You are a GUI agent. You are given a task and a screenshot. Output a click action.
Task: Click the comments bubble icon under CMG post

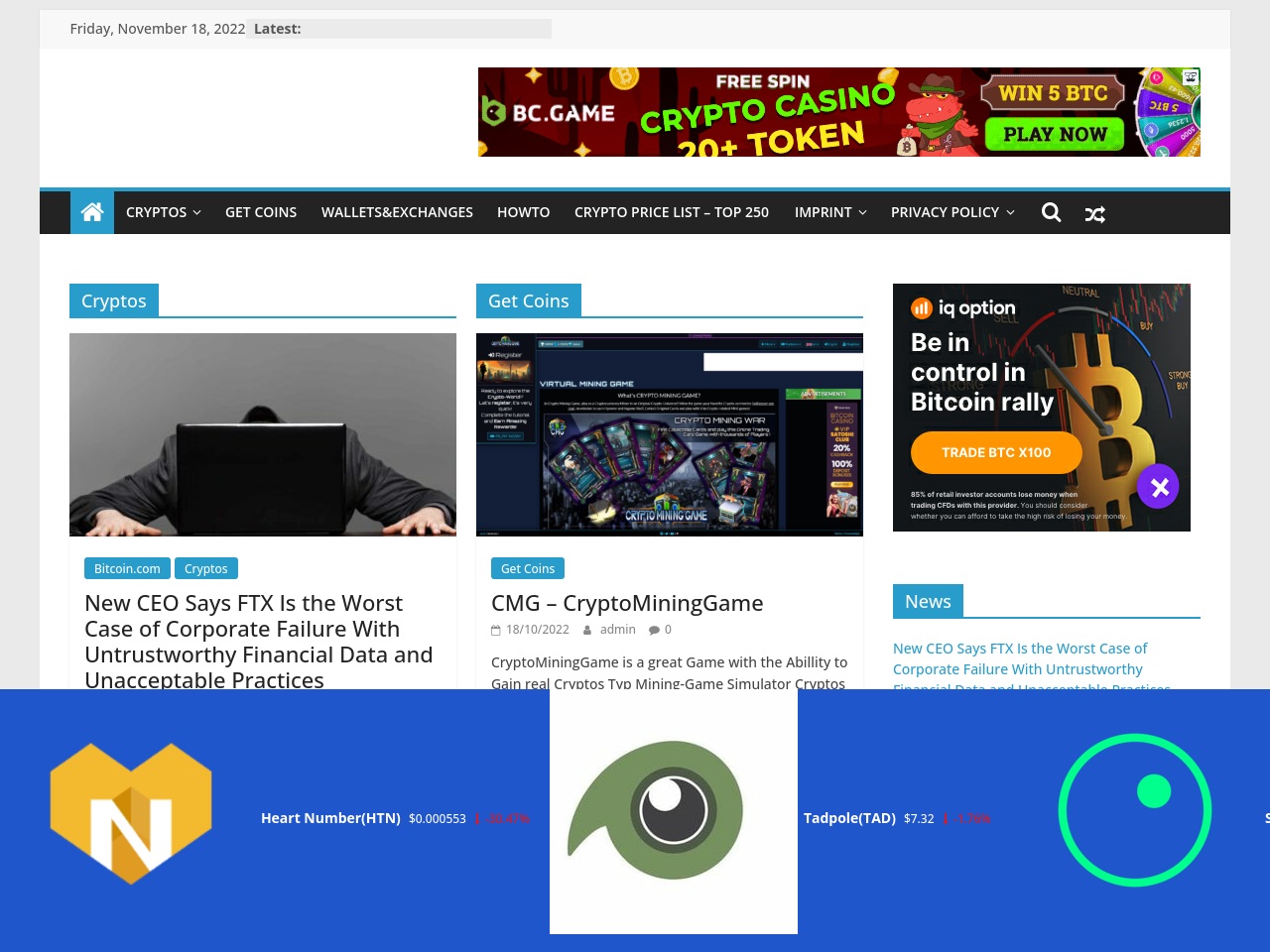pos(655,630)
